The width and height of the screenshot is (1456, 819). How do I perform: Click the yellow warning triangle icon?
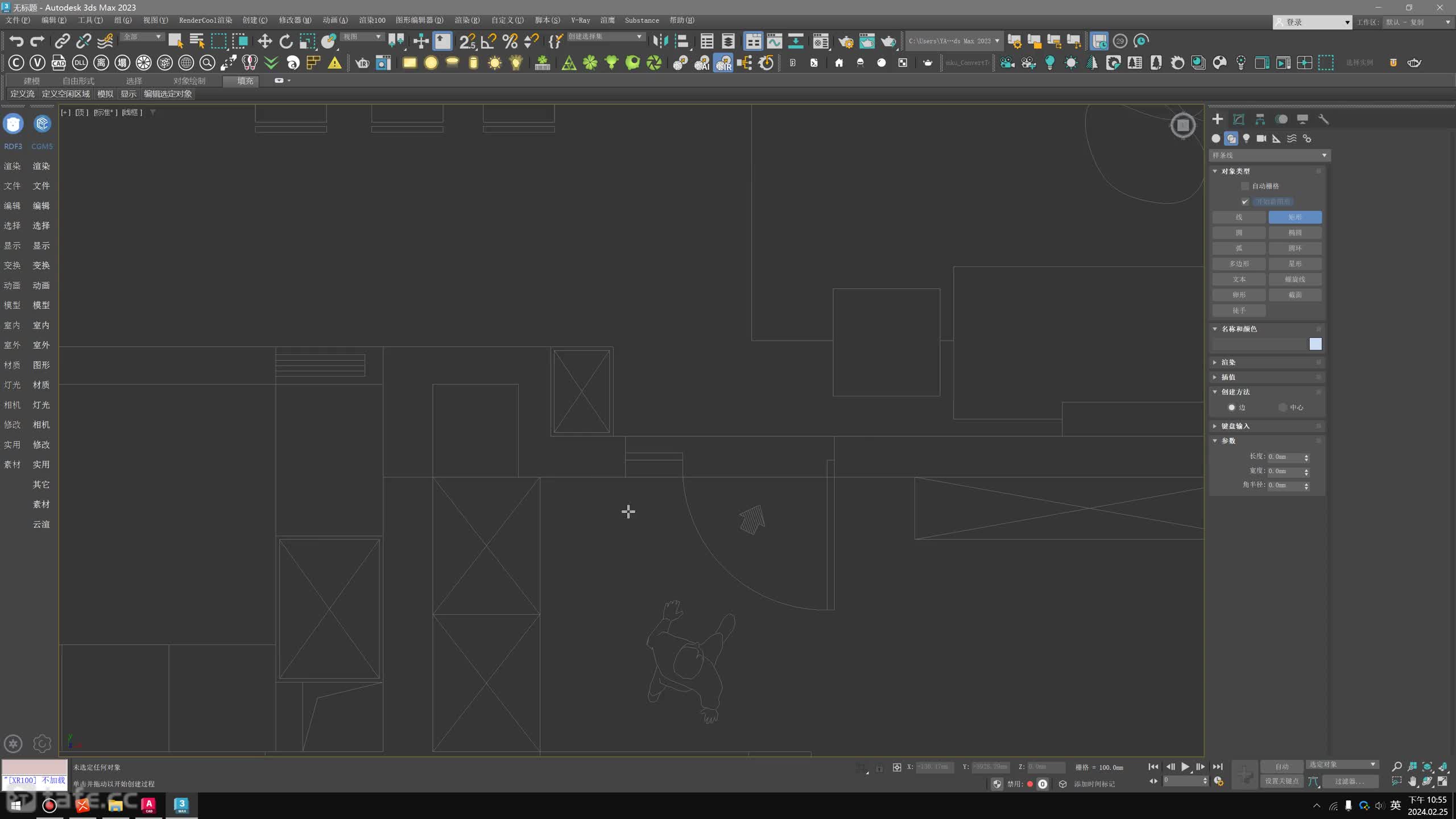334,63
